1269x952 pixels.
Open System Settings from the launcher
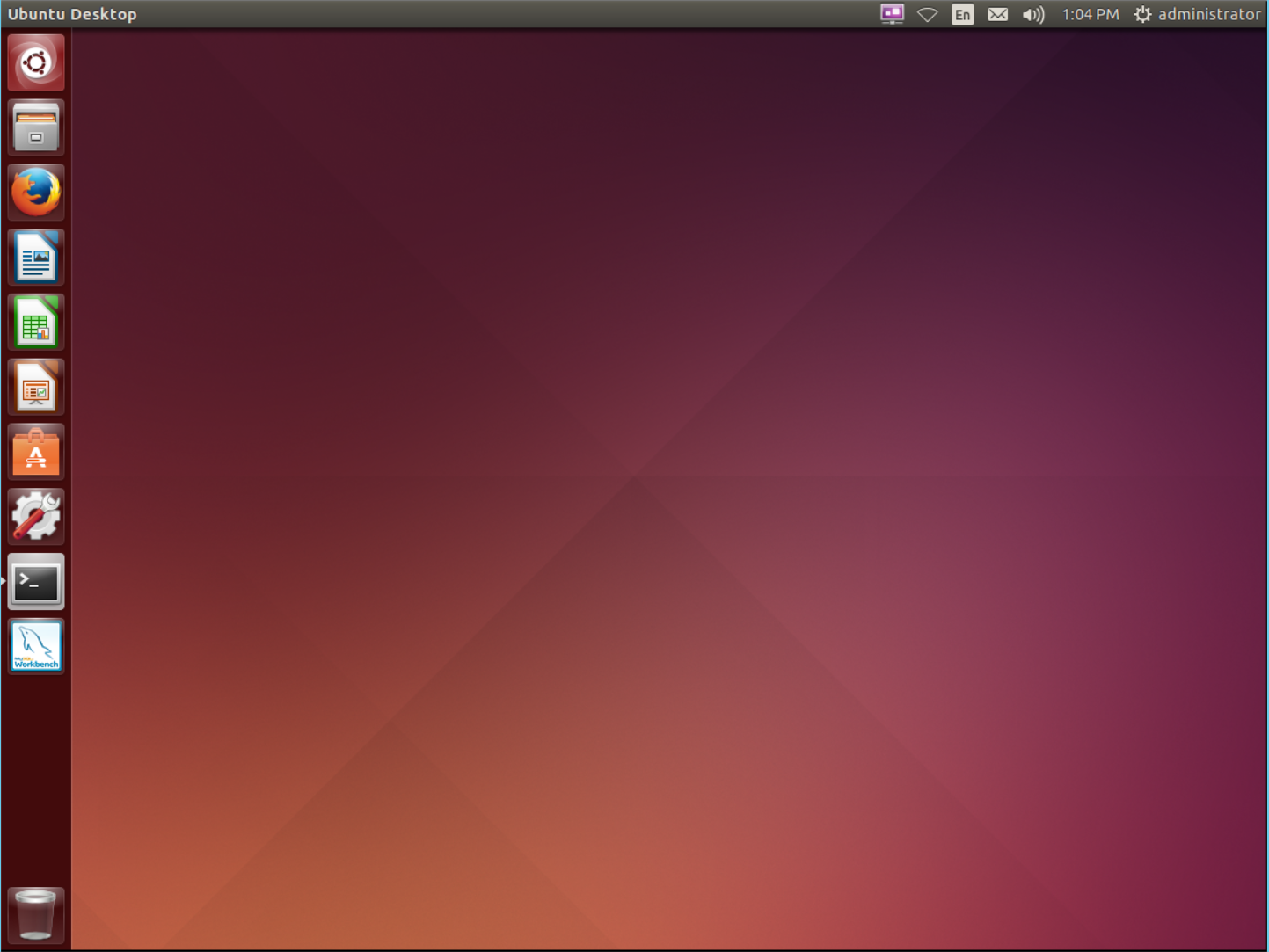tap(35, 516)
